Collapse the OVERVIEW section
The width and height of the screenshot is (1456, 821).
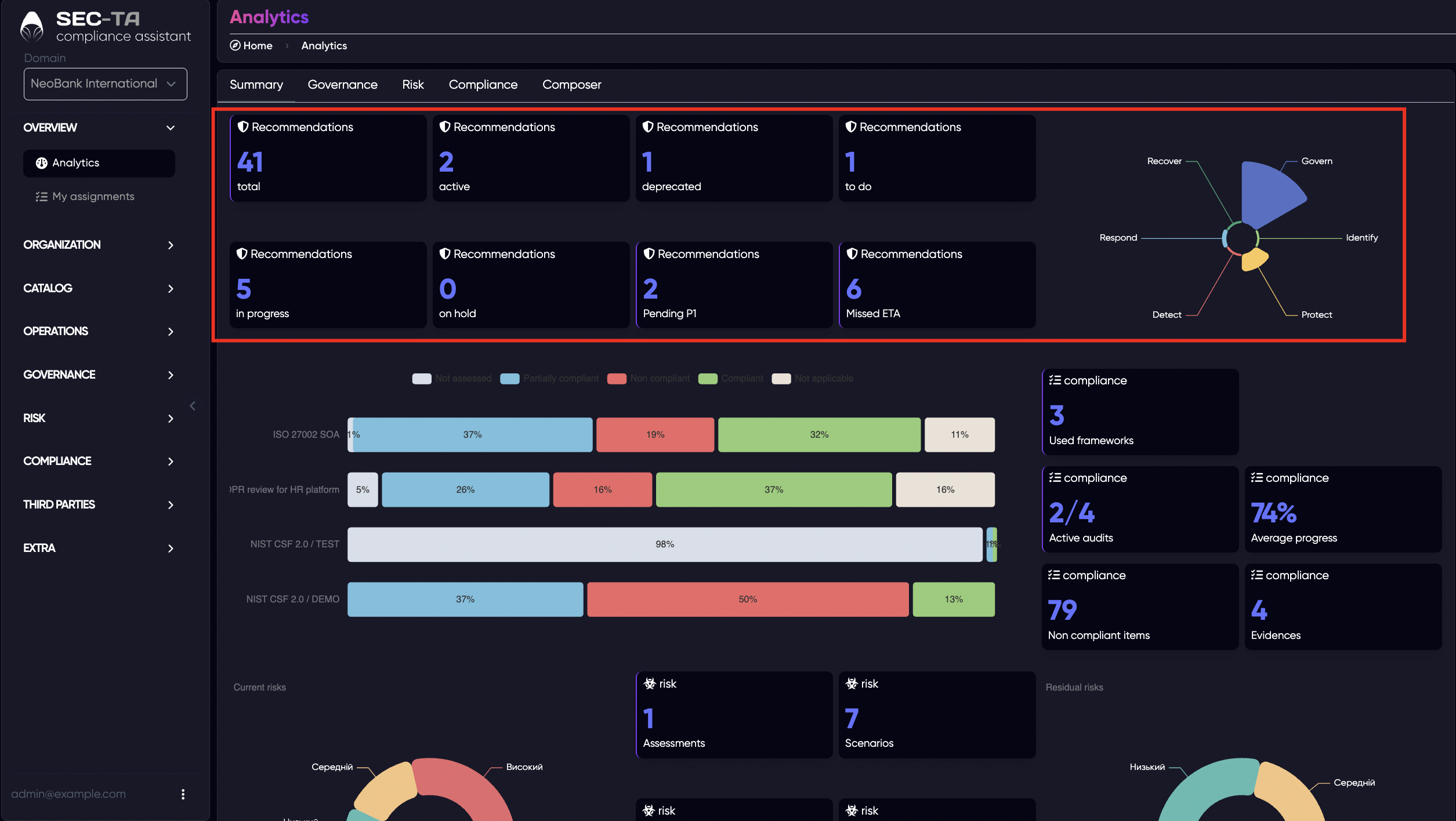pyautogui.click(x=99, y=128)
